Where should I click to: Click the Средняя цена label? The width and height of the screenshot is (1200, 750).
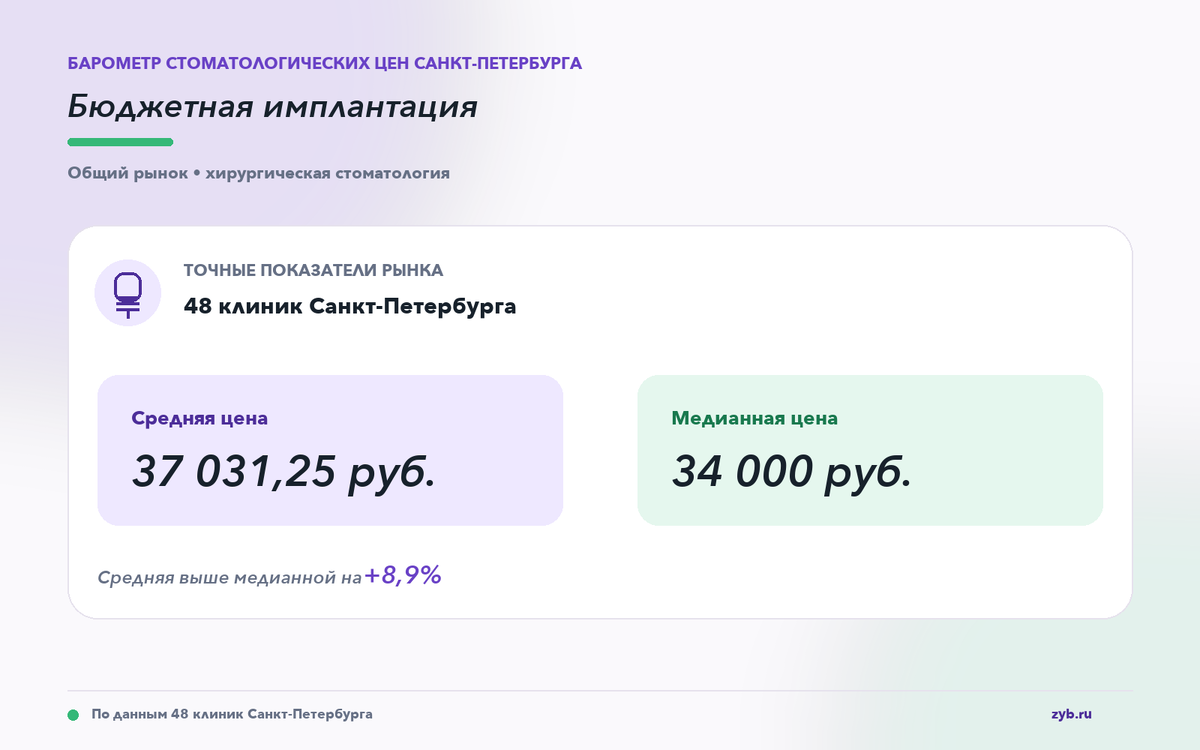200,418
